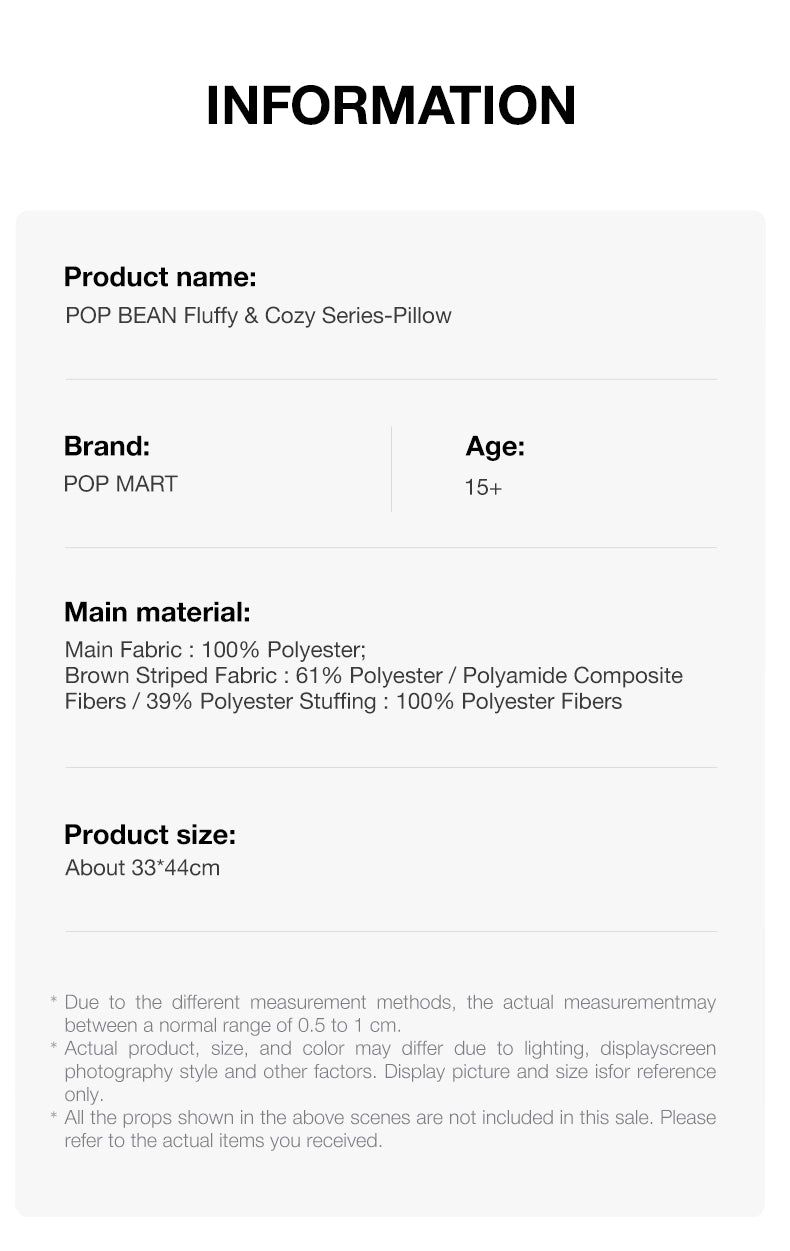Click the INFORMATION heading

391,106
